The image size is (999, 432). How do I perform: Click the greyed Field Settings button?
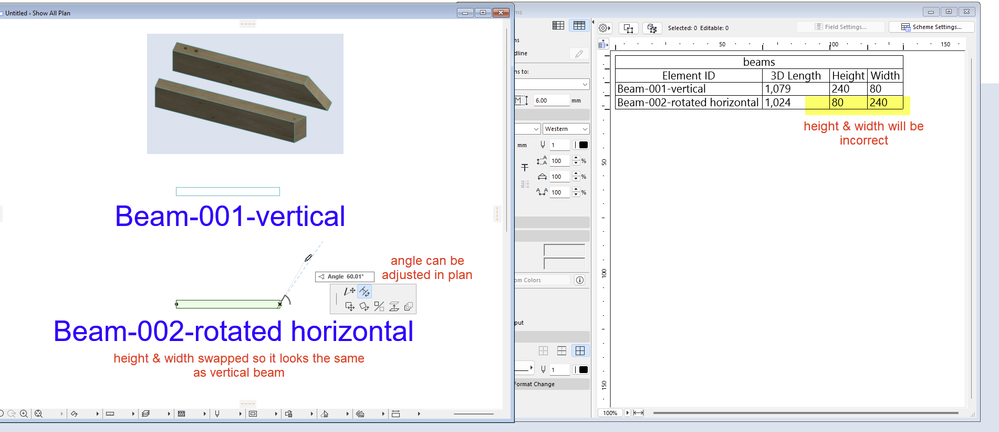(x=840, y=27)
